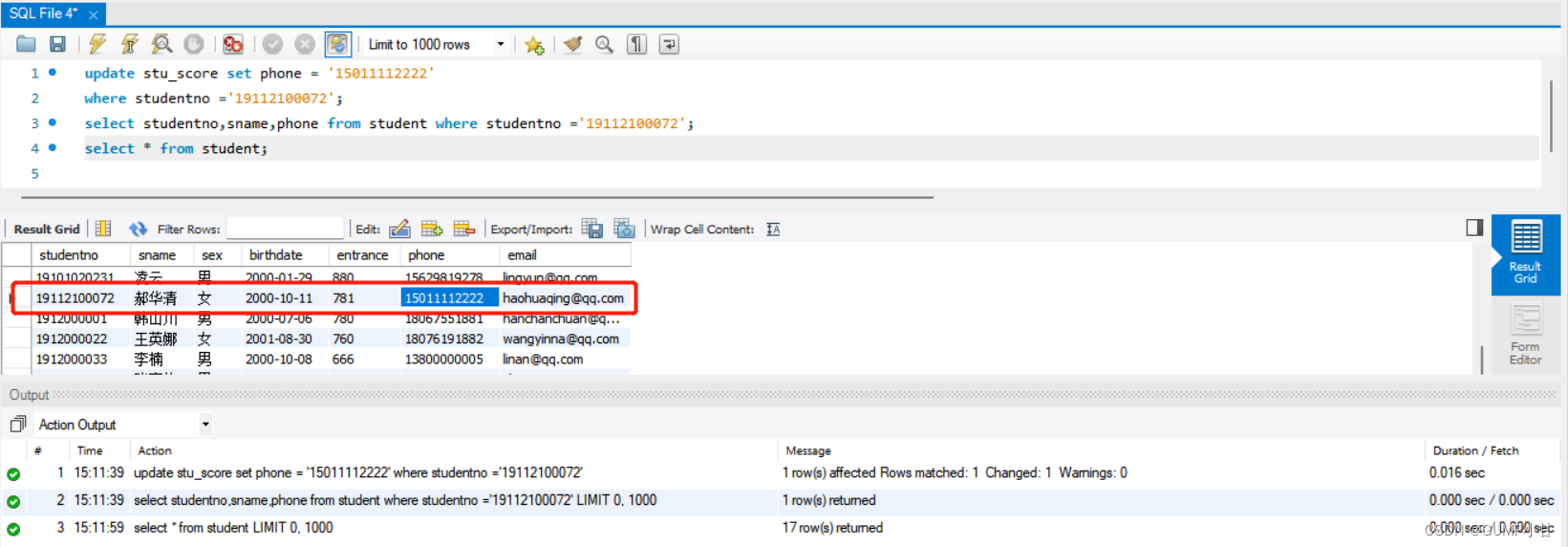
Task: Stop query execution hand icon
Action: 194,44
